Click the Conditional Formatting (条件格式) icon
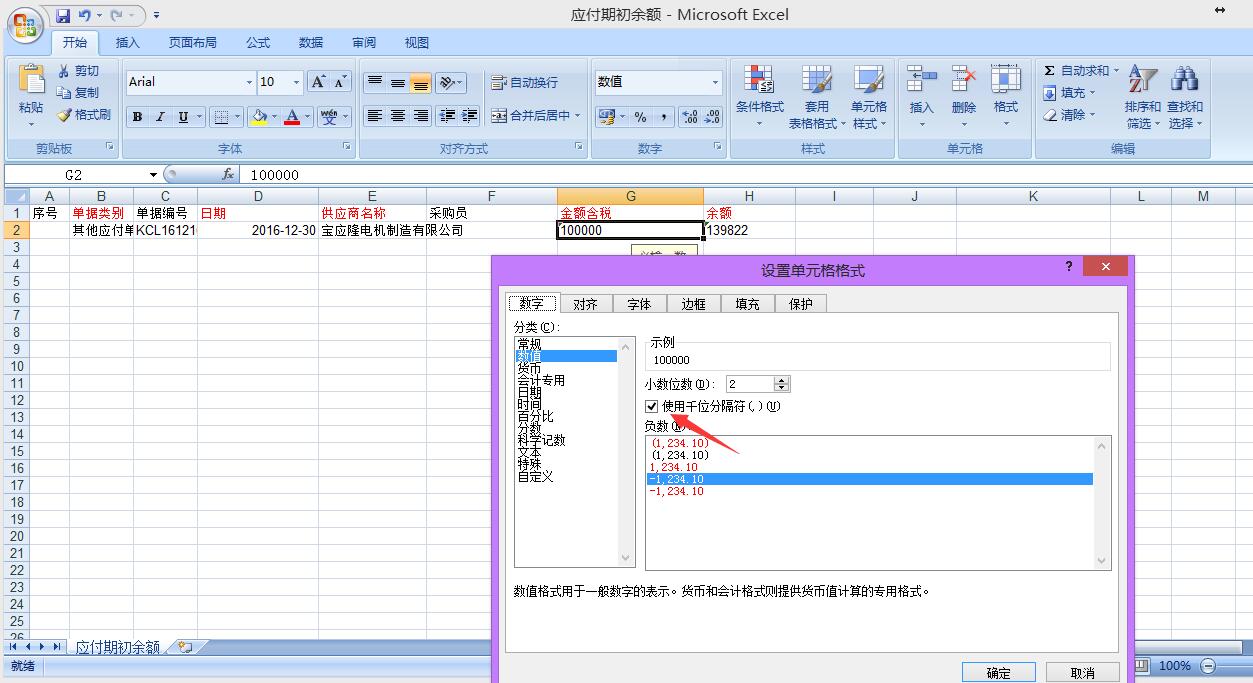The height and width of the screenshot is (683, 1253). [x=759, y=96]
